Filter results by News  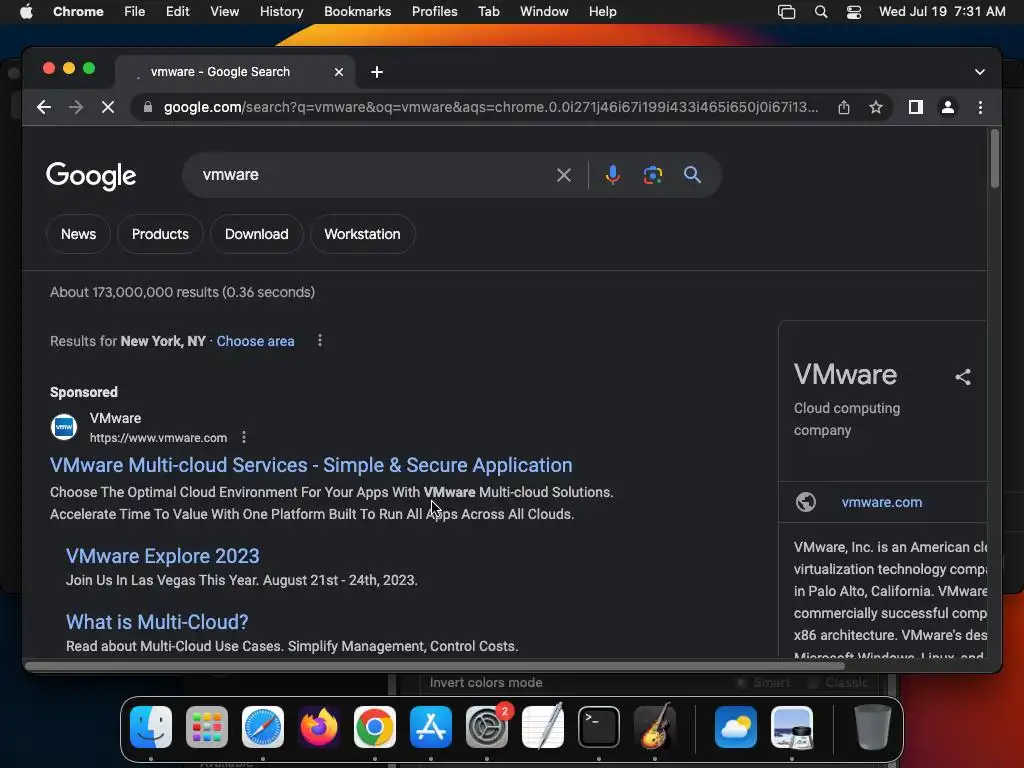coord(78,234)
